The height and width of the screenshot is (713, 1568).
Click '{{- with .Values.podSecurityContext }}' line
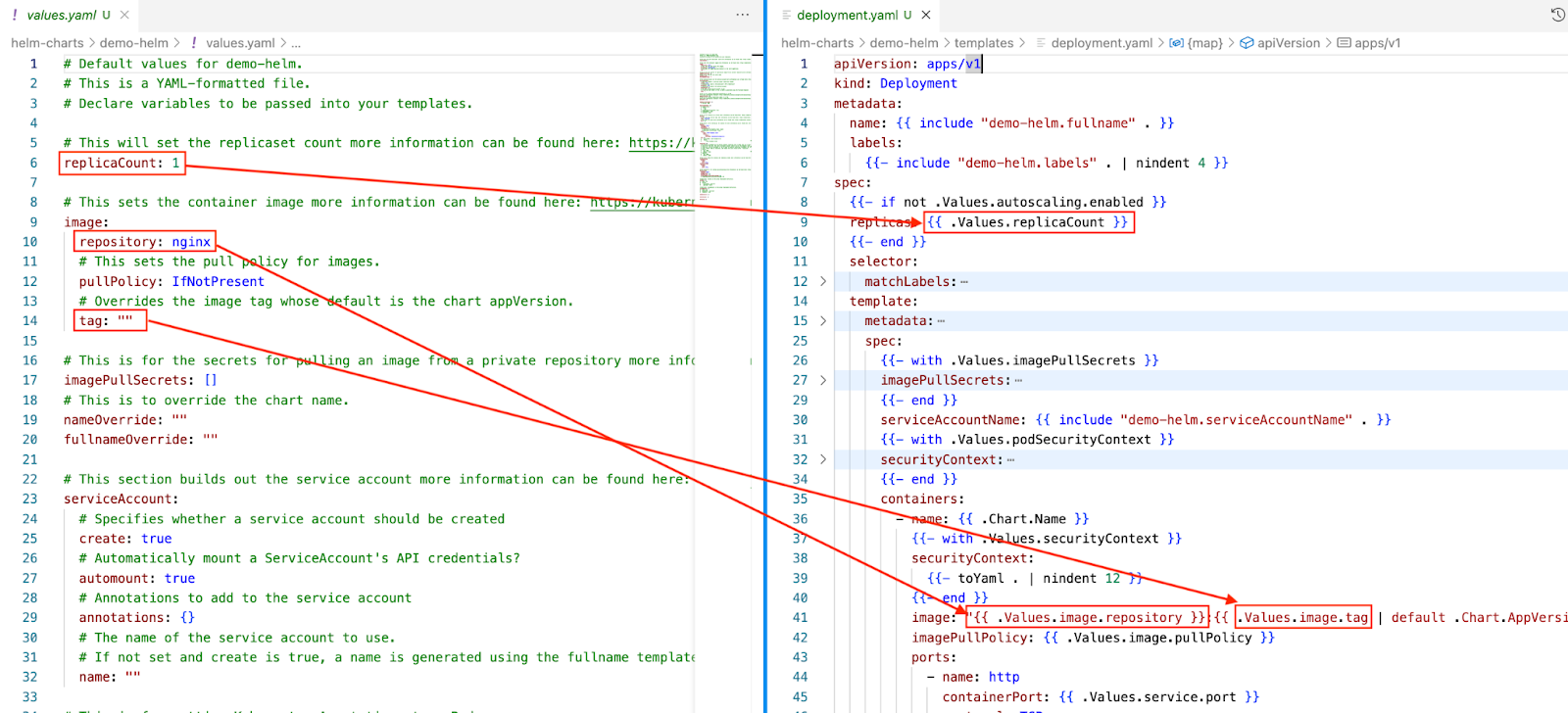[1027, 440]
